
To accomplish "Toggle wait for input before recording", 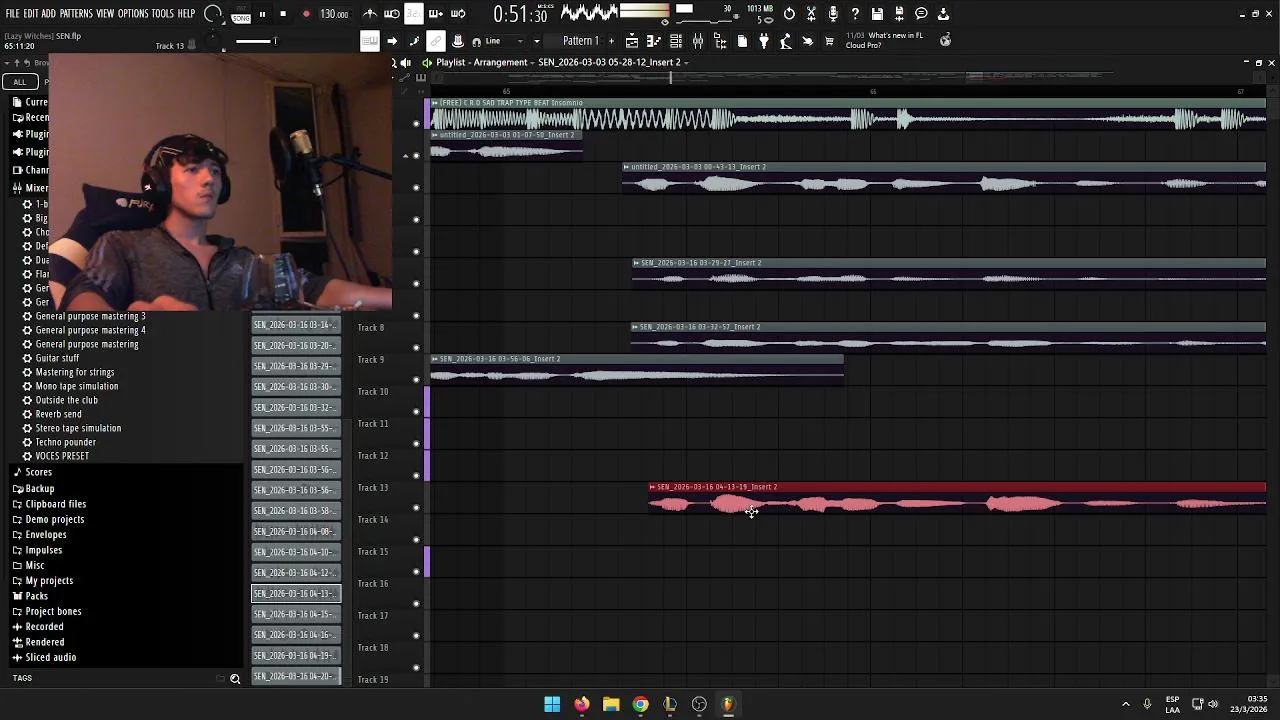I will coord(392,14).
